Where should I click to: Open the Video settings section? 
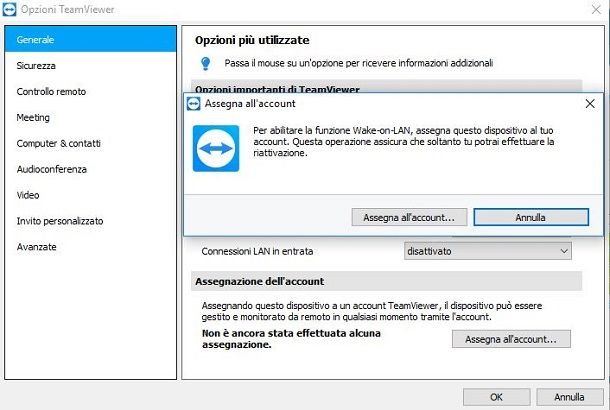(x=90, y=195)
